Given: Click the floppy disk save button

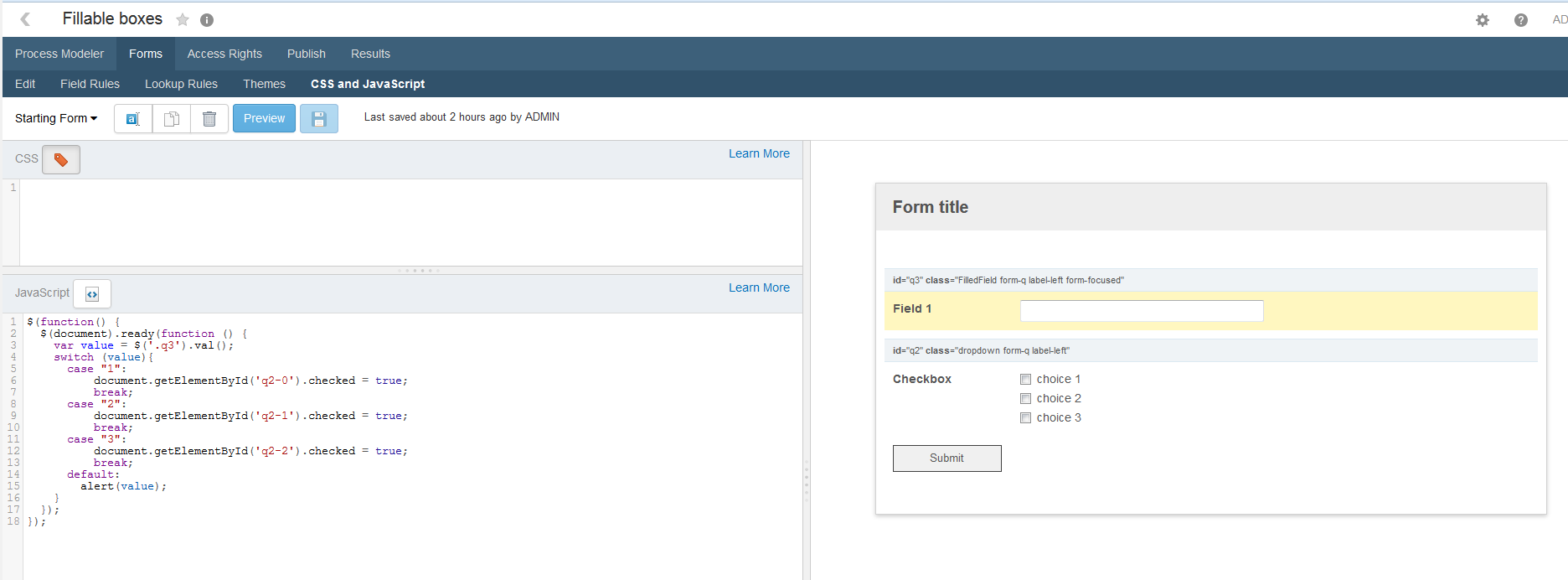Looking at the screenshot, I should coord(319,119).
